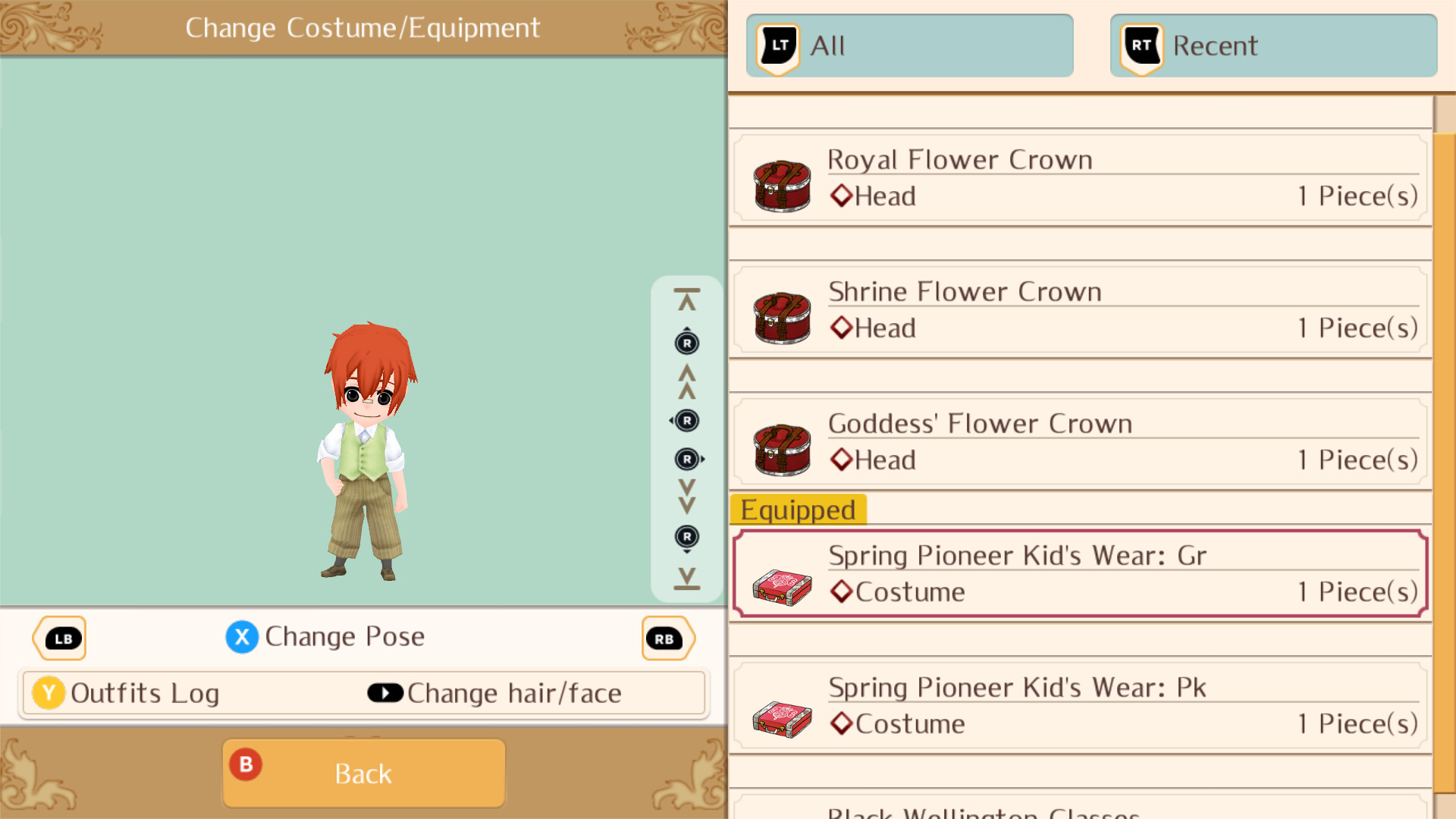Click the yellow Y Outfits Log icon
Screen dimensions: 1456x819
49,693
